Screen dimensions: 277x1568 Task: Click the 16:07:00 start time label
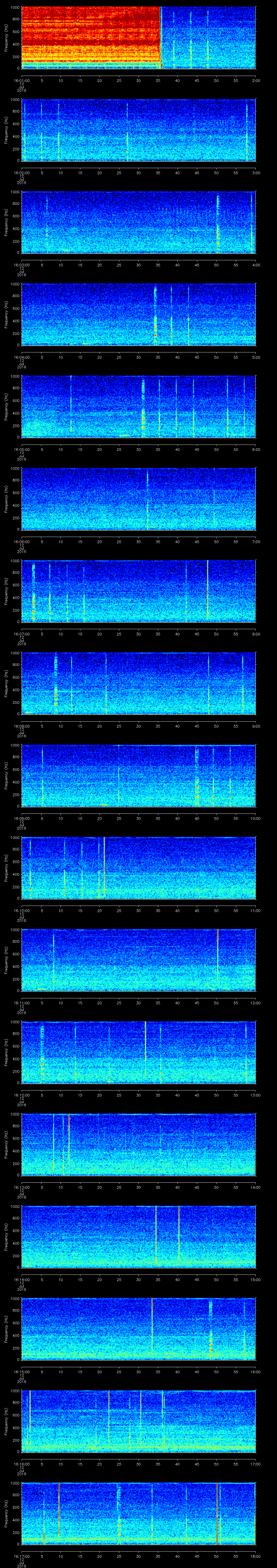click(21, 634)
